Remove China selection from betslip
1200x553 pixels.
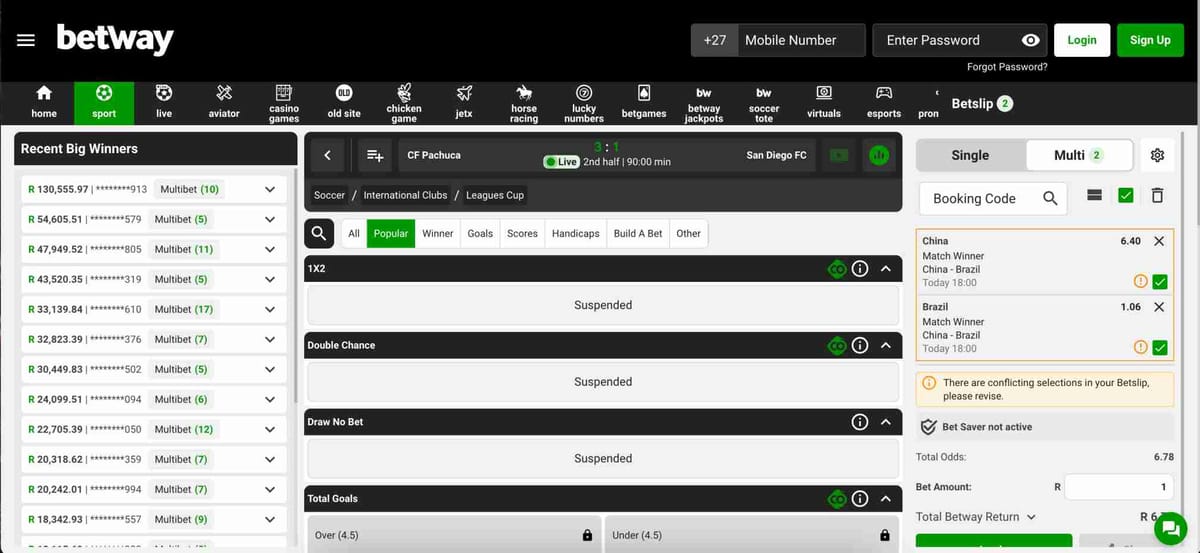(1159, 241)
